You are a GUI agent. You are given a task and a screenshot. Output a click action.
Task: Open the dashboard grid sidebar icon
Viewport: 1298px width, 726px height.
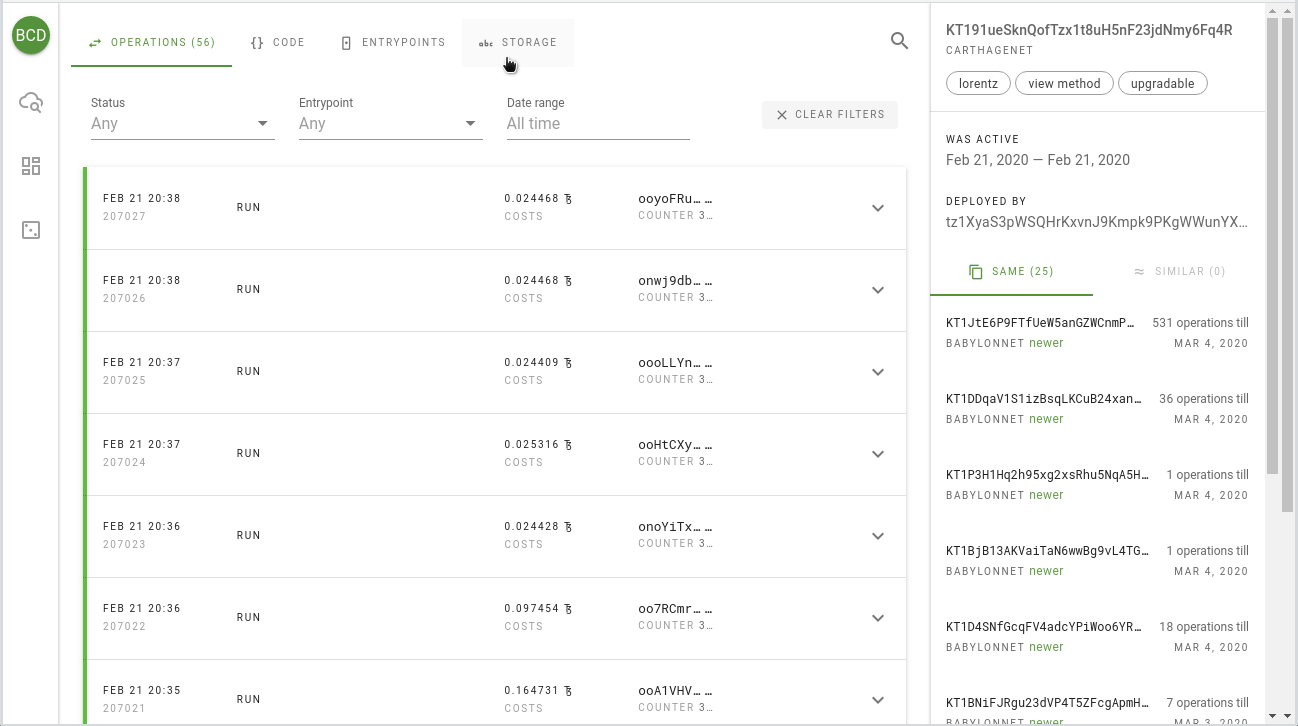[31, 166]
